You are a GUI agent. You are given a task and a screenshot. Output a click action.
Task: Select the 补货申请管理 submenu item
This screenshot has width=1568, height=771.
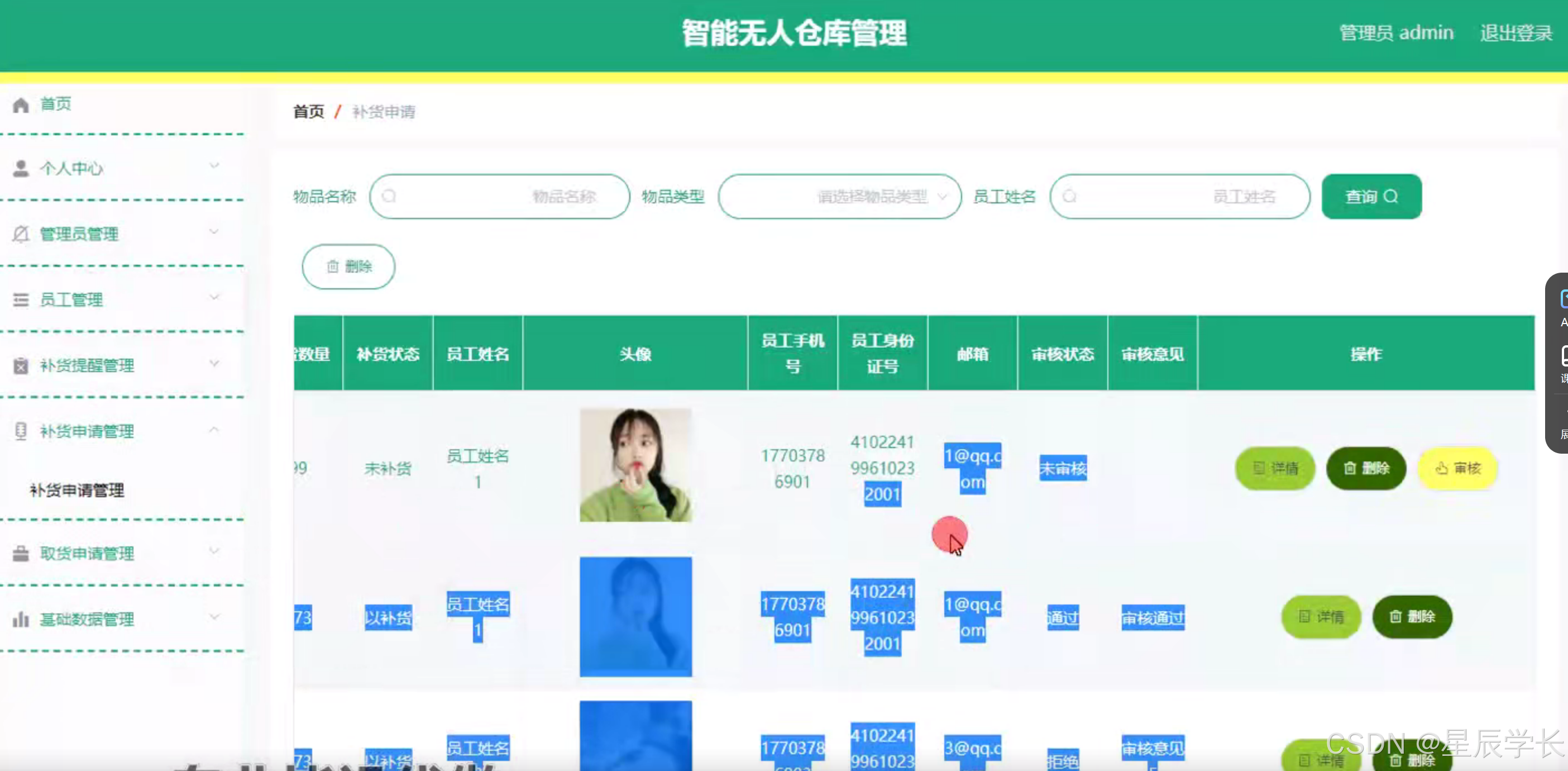point(77,490)
